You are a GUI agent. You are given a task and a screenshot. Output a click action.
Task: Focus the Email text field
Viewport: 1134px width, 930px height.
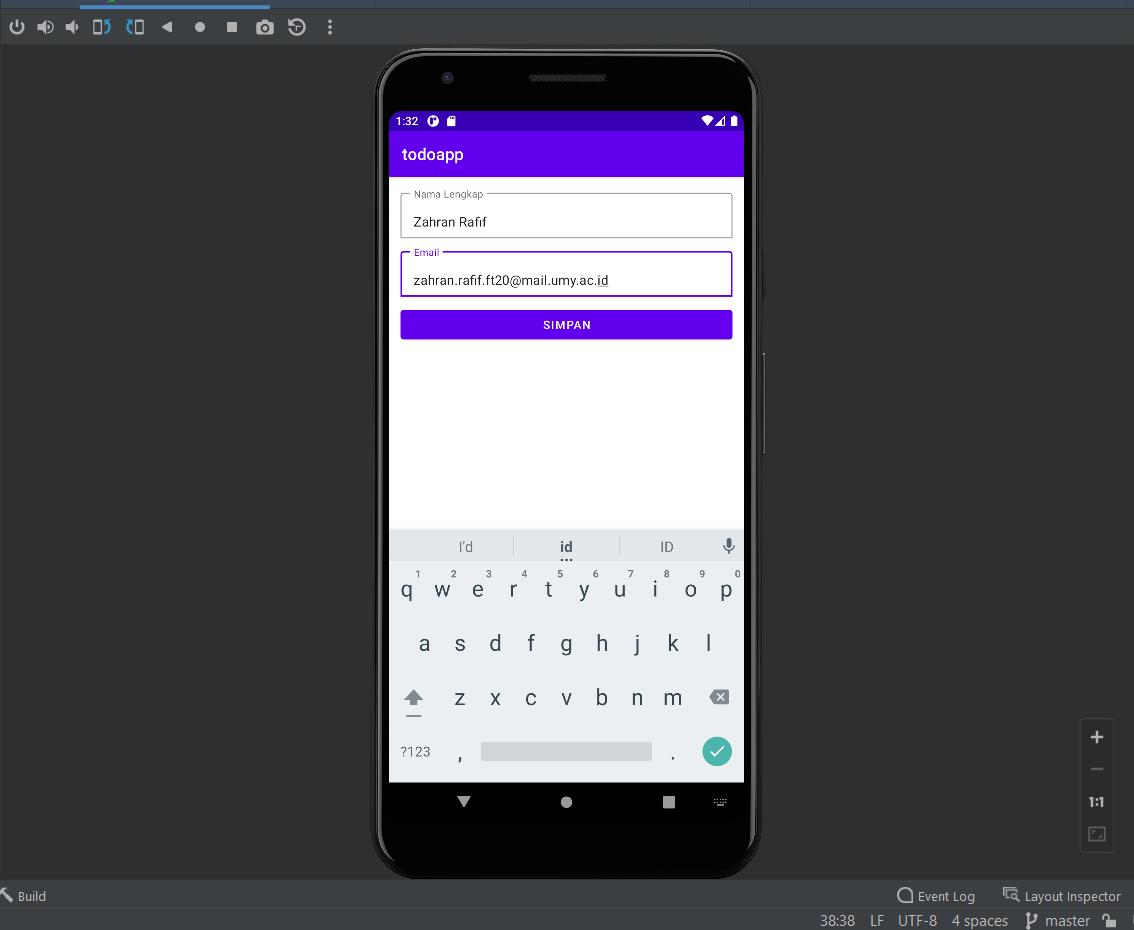pyautogui.click(x=566, y=274)
